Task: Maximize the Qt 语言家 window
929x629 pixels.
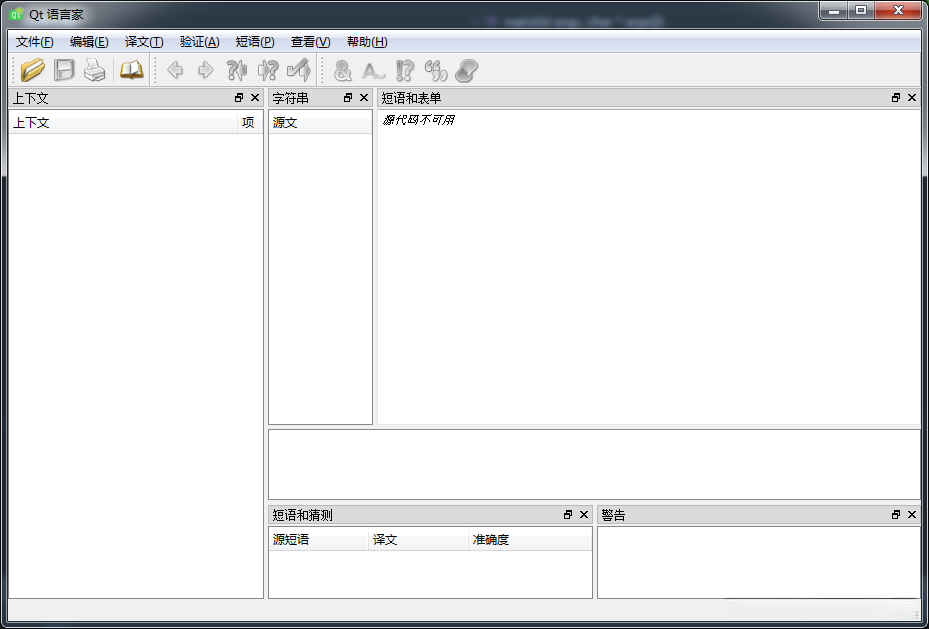Action: (x=861, y=11)
